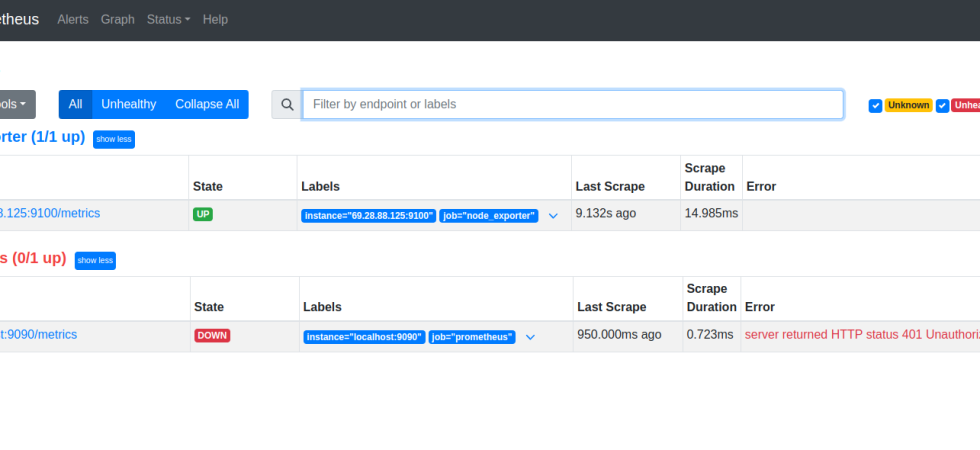The width and height of the screenshot is (980, 450).
Task: Open the Help menu item
Action: 215,20
